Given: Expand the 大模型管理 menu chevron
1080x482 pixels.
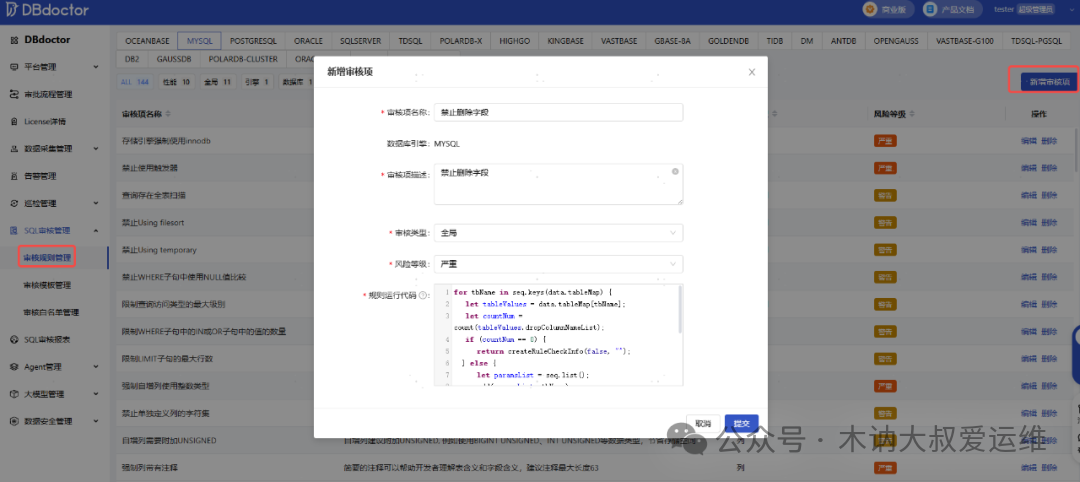Looking at the screenshot, I should click(96, 395).
